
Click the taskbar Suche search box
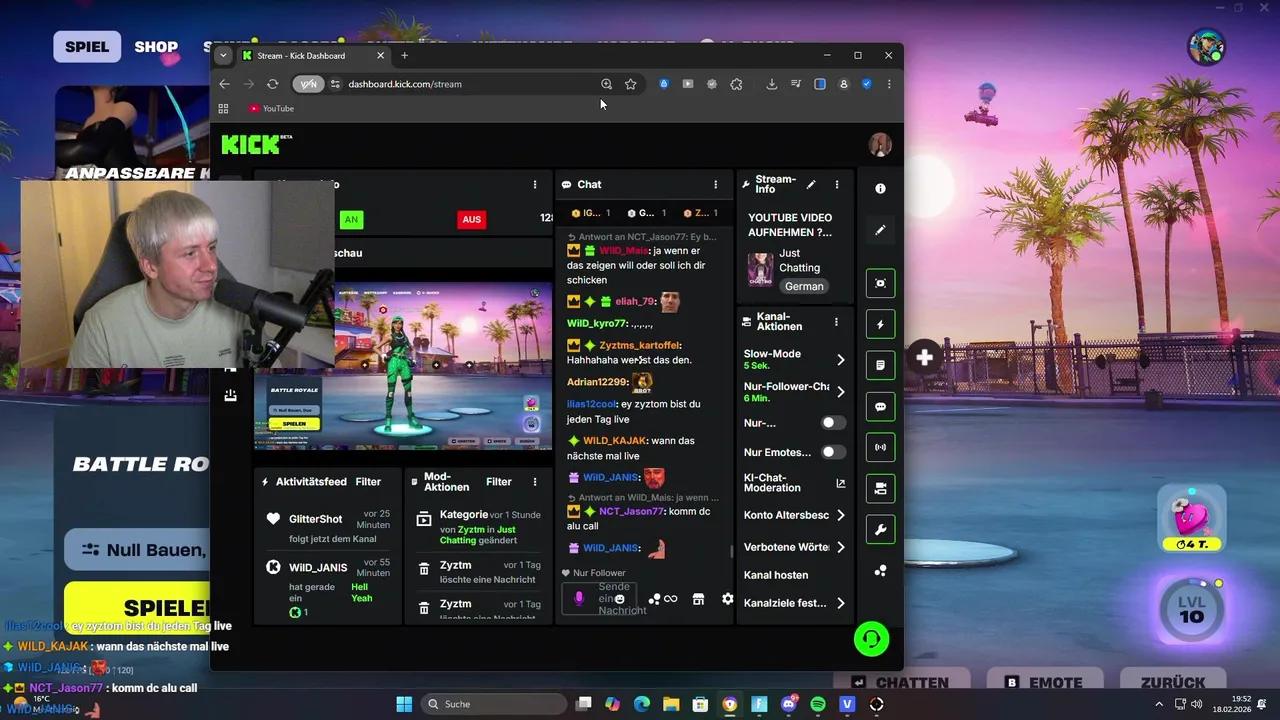494,704
